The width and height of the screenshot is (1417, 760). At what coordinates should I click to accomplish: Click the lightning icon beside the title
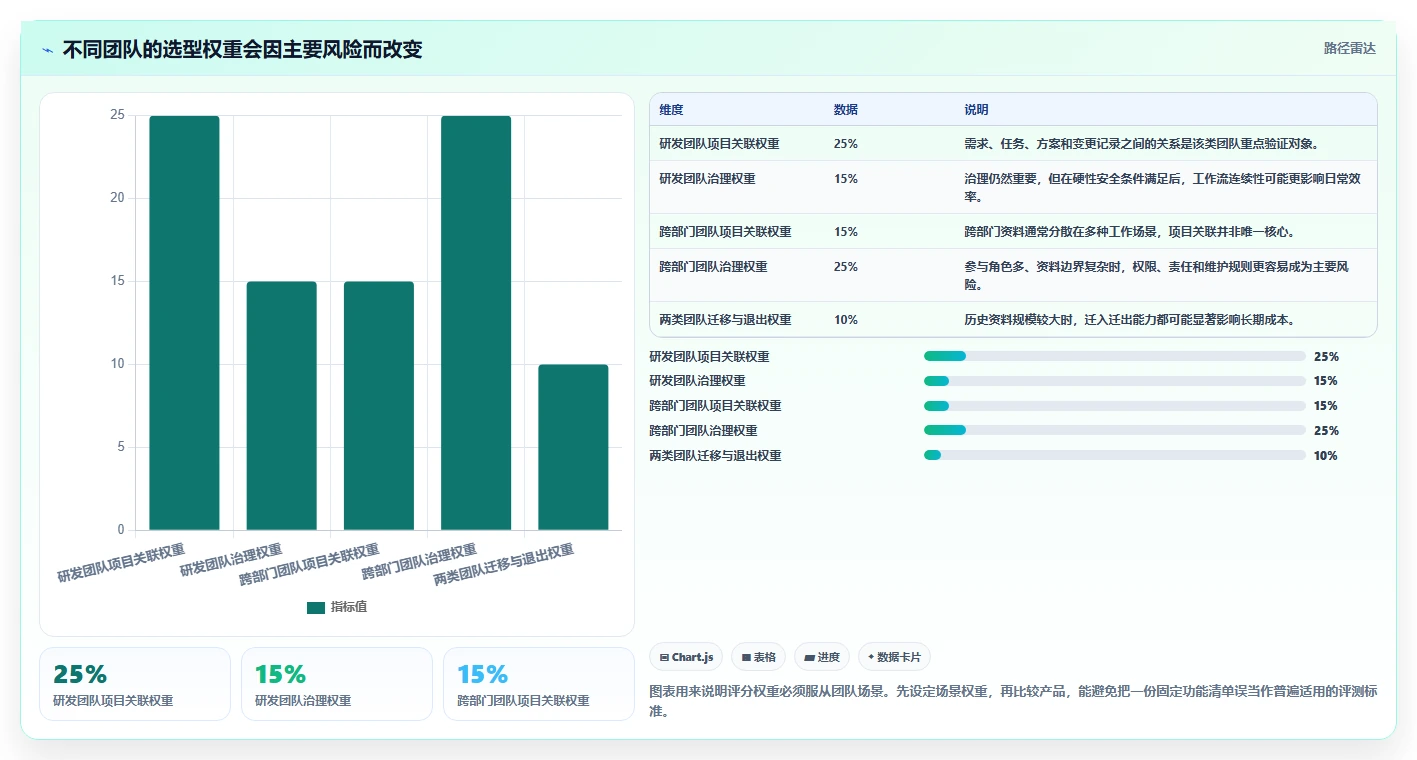(x=47, y=50)
